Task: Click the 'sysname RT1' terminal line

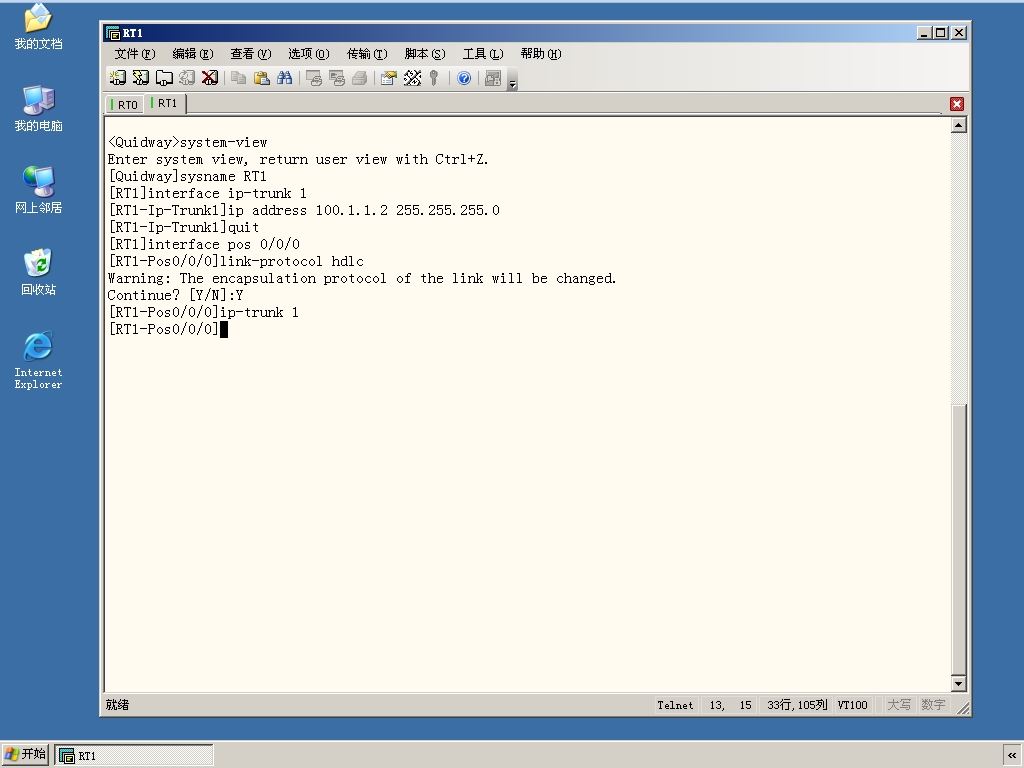Action: [x=187, y=176]
